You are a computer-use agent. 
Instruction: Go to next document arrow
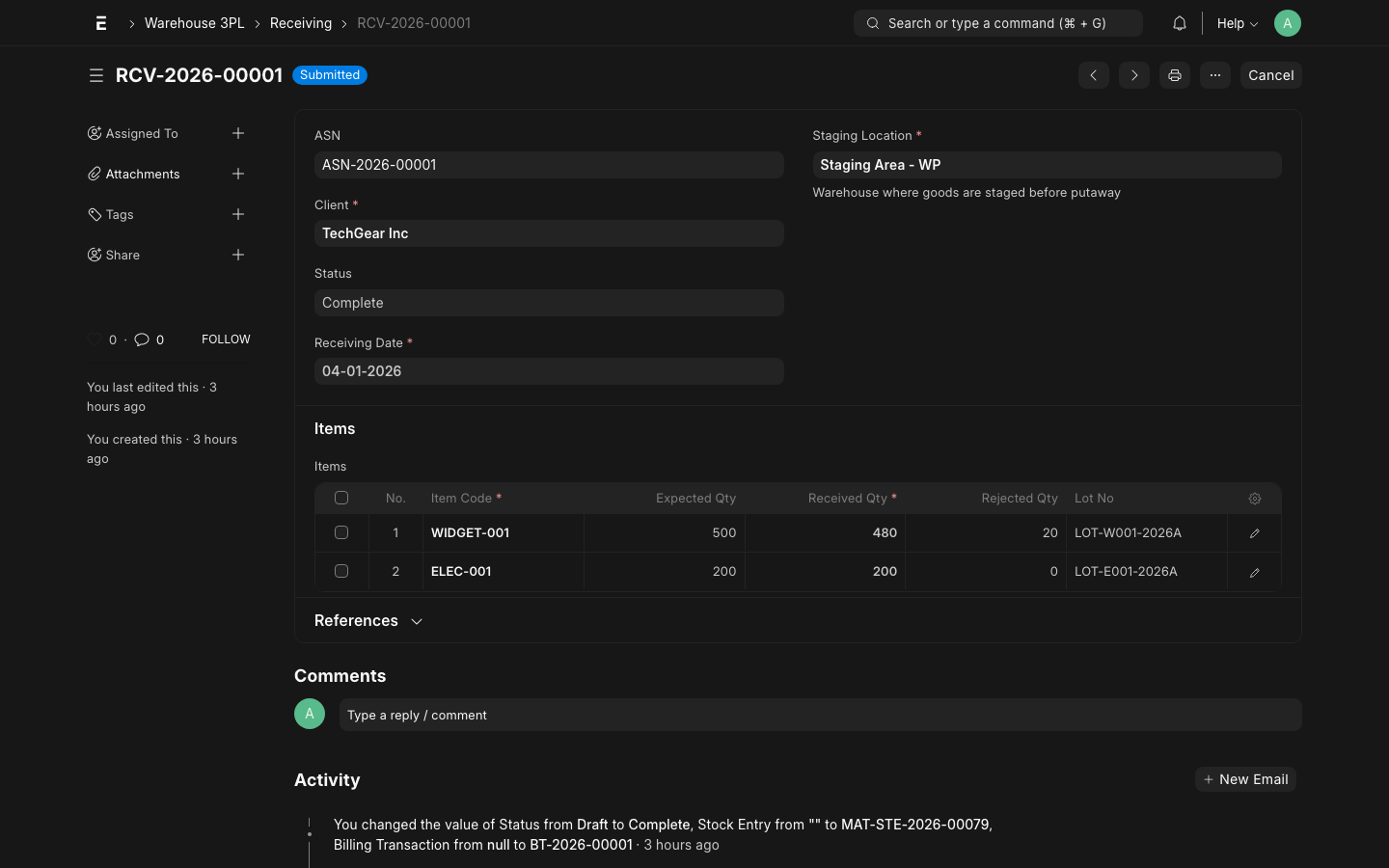click(x=1133, y=75)
